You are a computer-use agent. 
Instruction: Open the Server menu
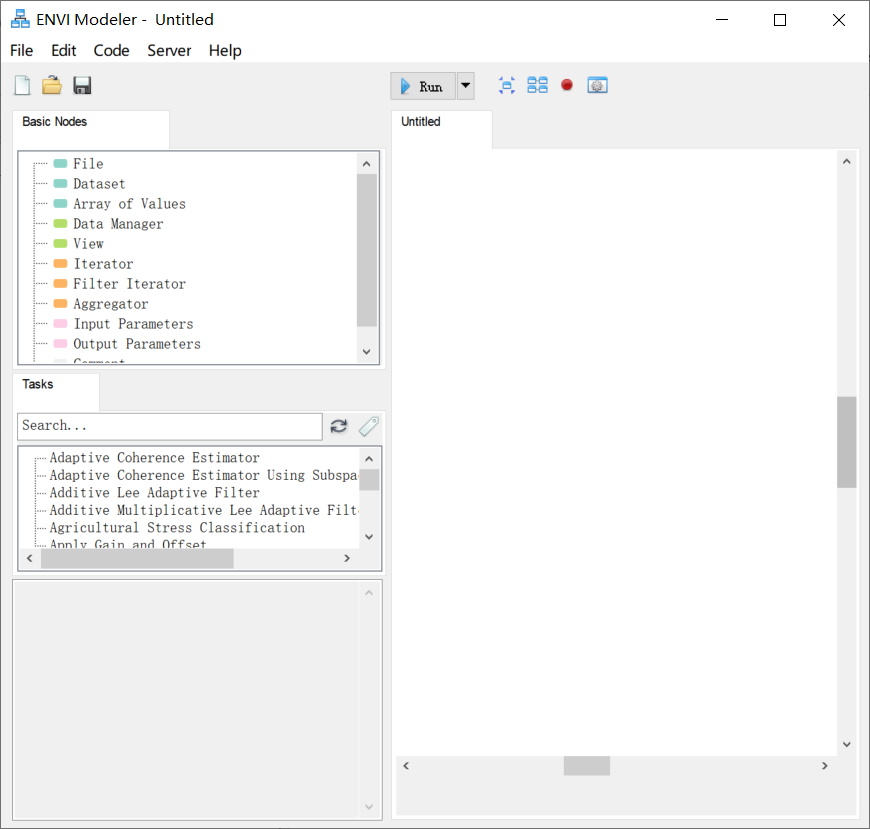tap(169, 50)
